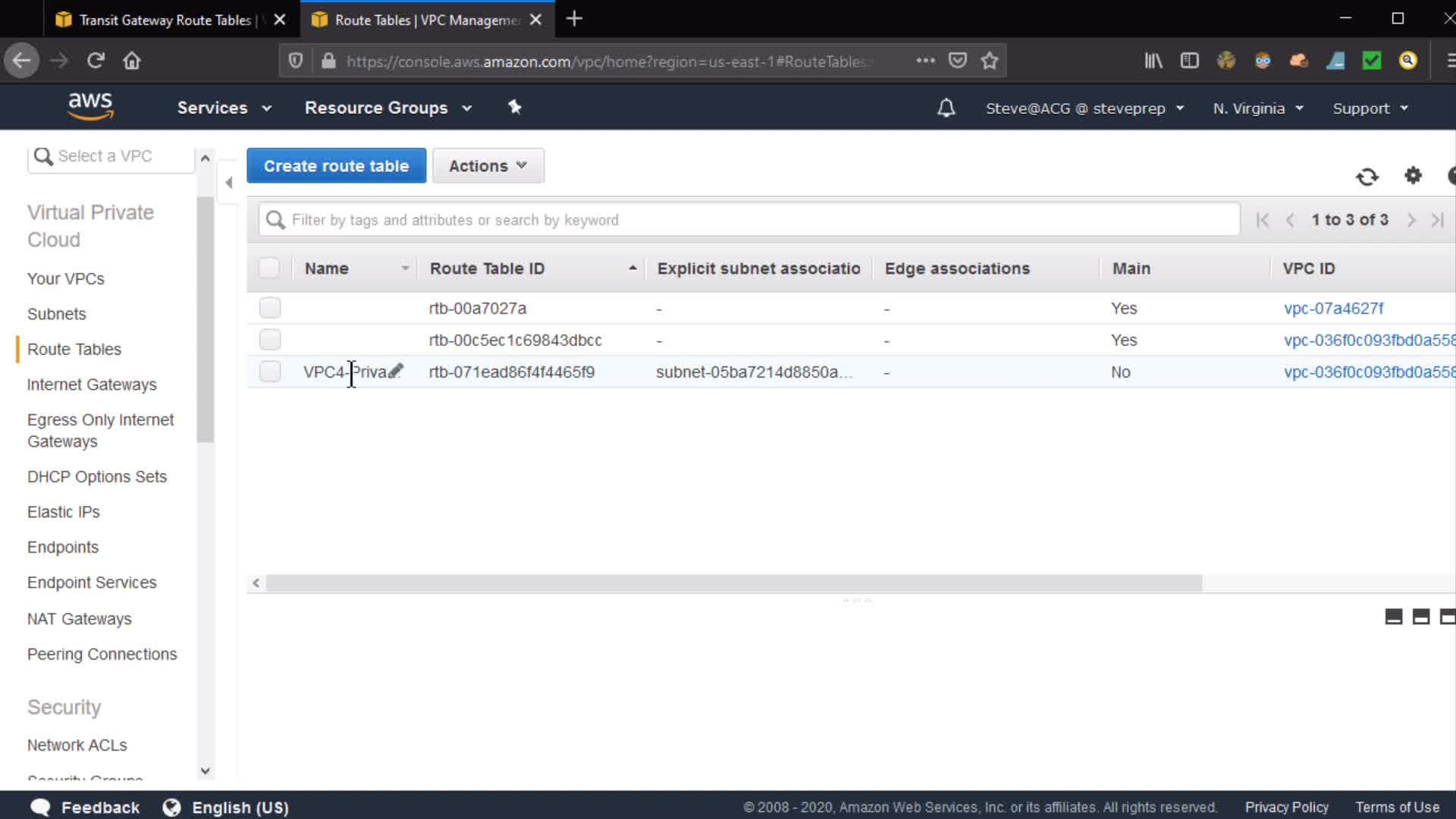This screenshot has width=1456, height=819.
Task: Open Subnets in the sidebar
Action: (x=57, y=314)
